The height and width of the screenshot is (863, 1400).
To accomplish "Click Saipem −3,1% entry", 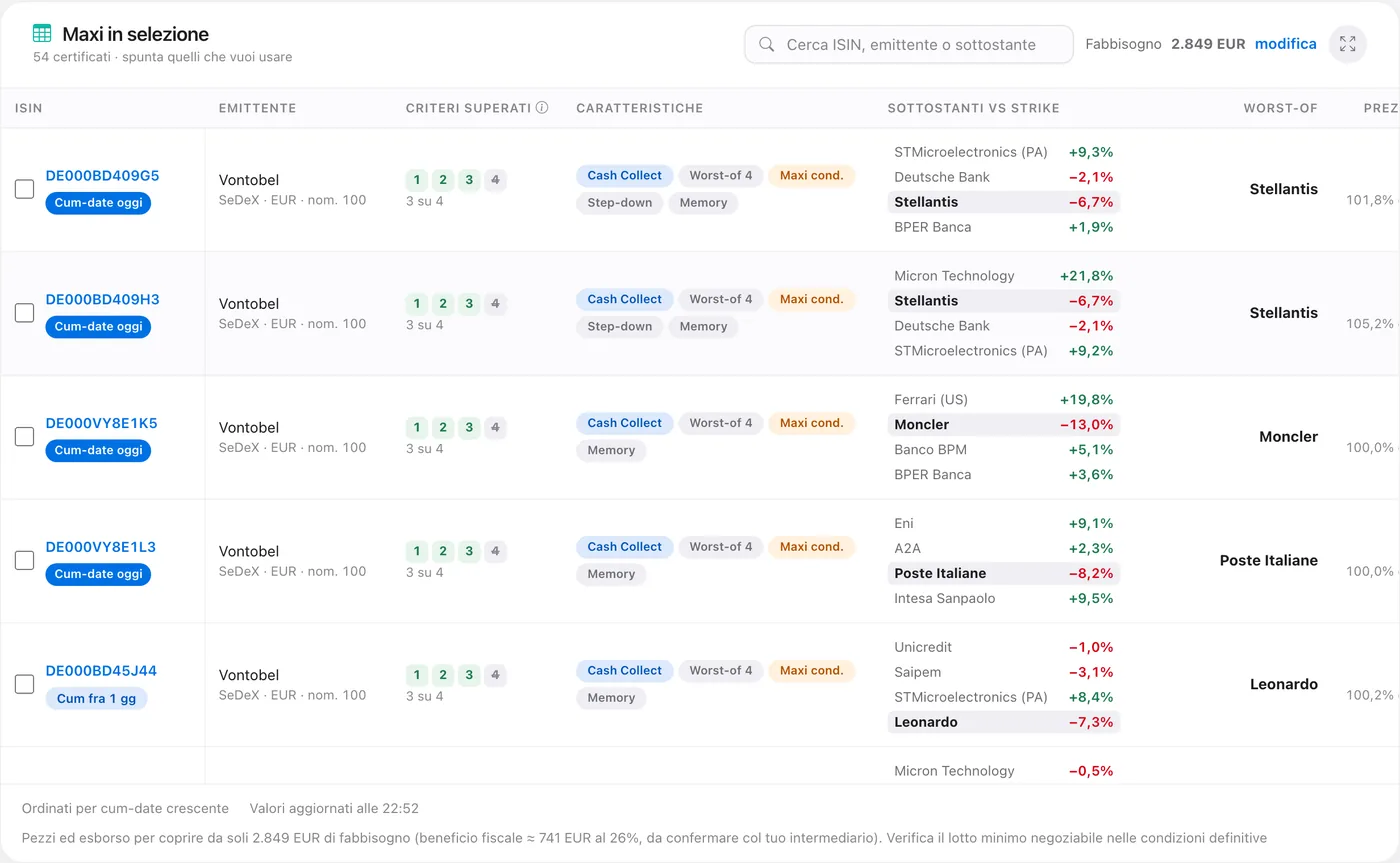I will pyautogui.click(x=1004, y=672).
